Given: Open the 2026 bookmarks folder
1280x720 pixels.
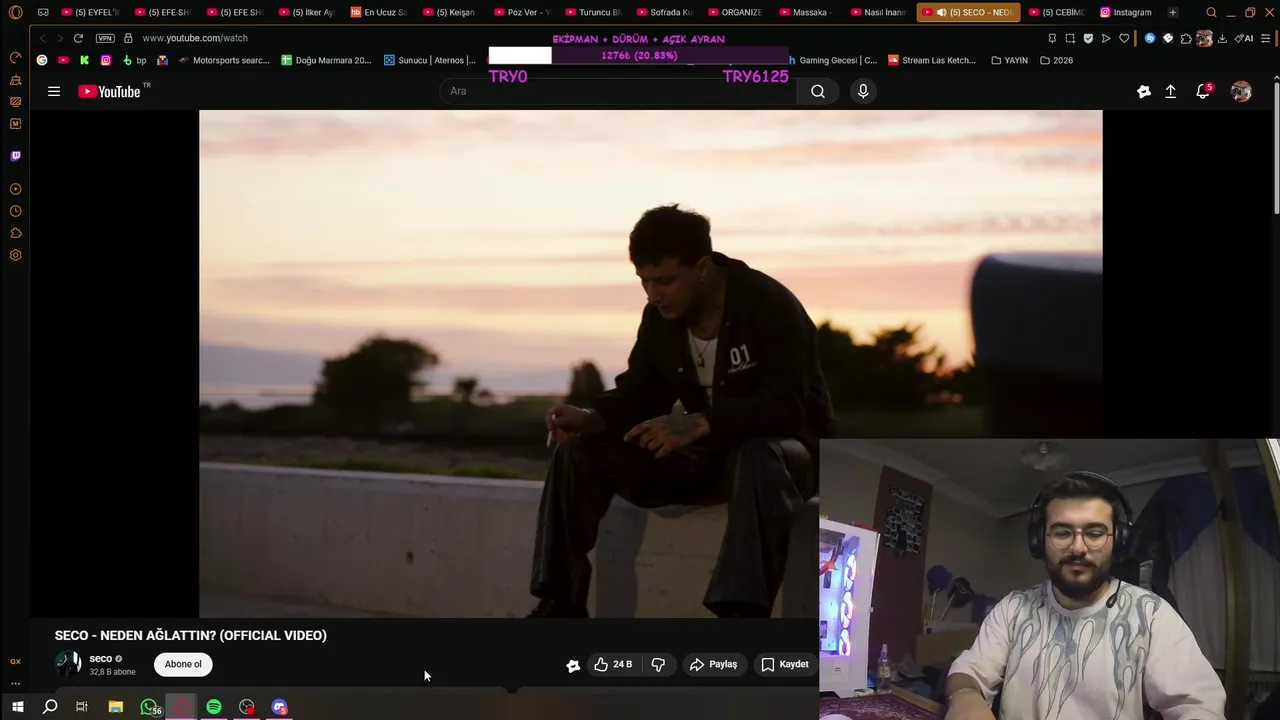Looking at the screenshot, I should point(1056,60).
